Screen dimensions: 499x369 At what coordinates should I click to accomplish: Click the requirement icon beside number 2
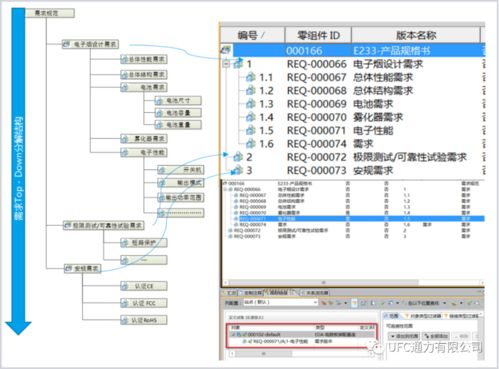(238, 157)
